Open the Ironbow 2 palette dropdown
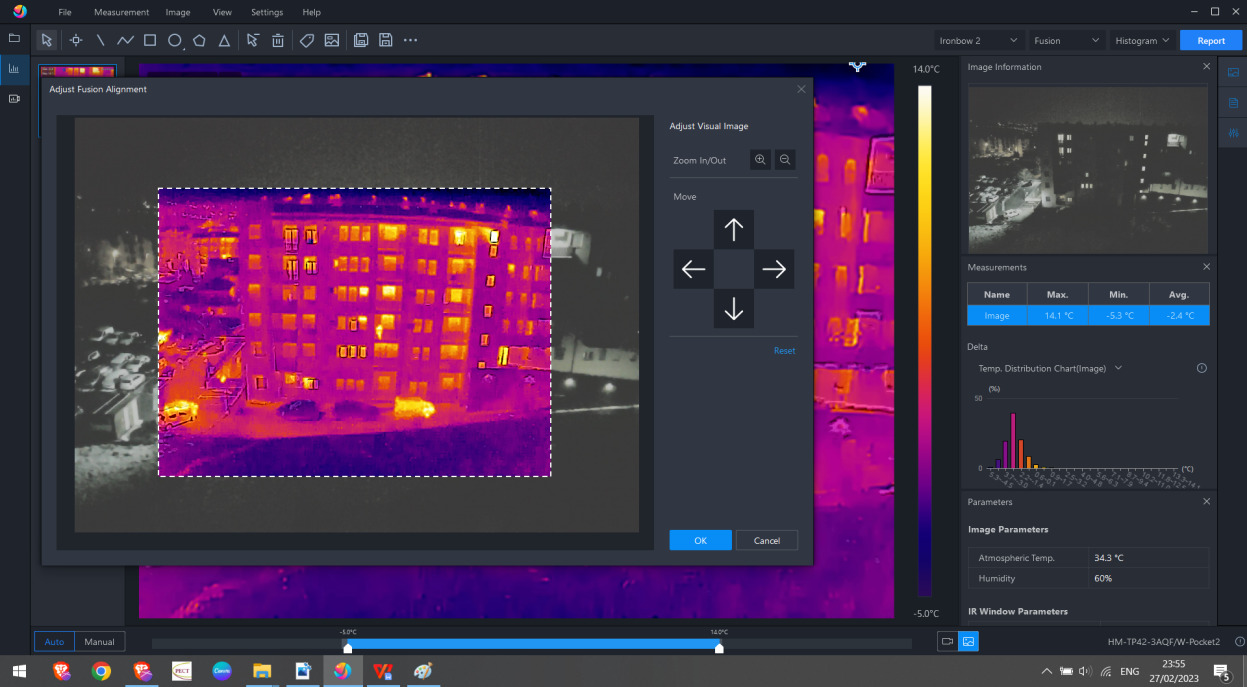The width and height of the screenshot is (1247, 687). pos(978,41)
